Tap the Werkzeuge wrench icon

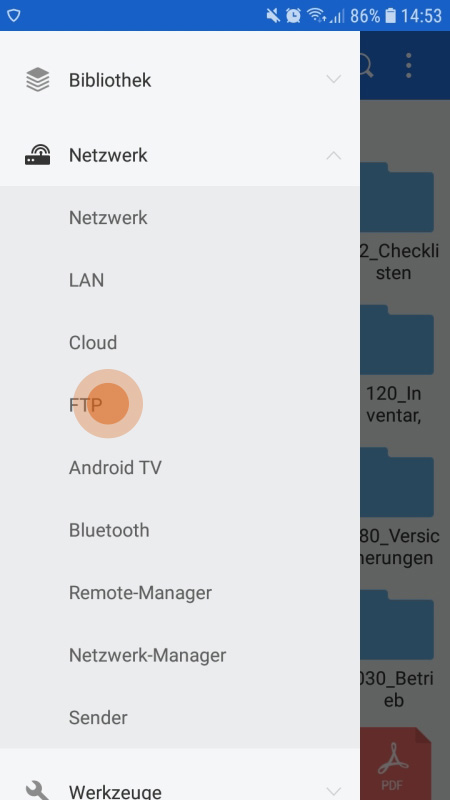(x=38, y=791)
